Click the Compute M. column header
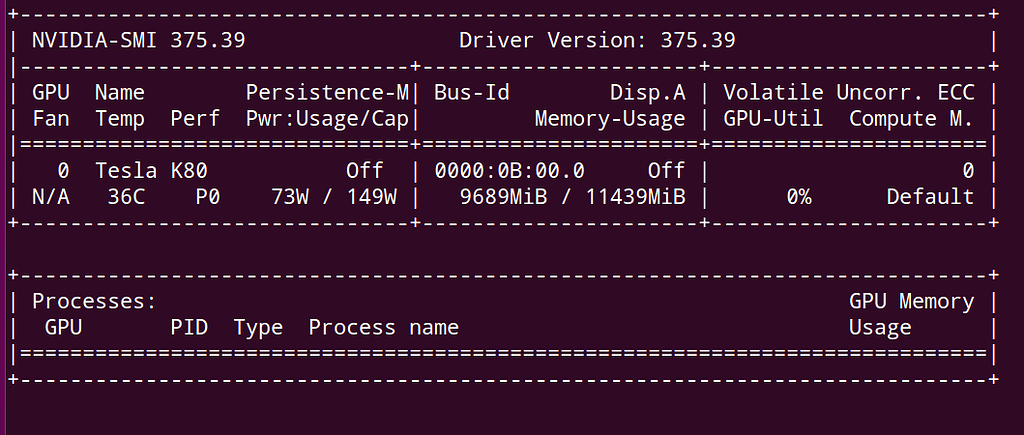This screenshot has width=1024, height=435. (911, 119)
